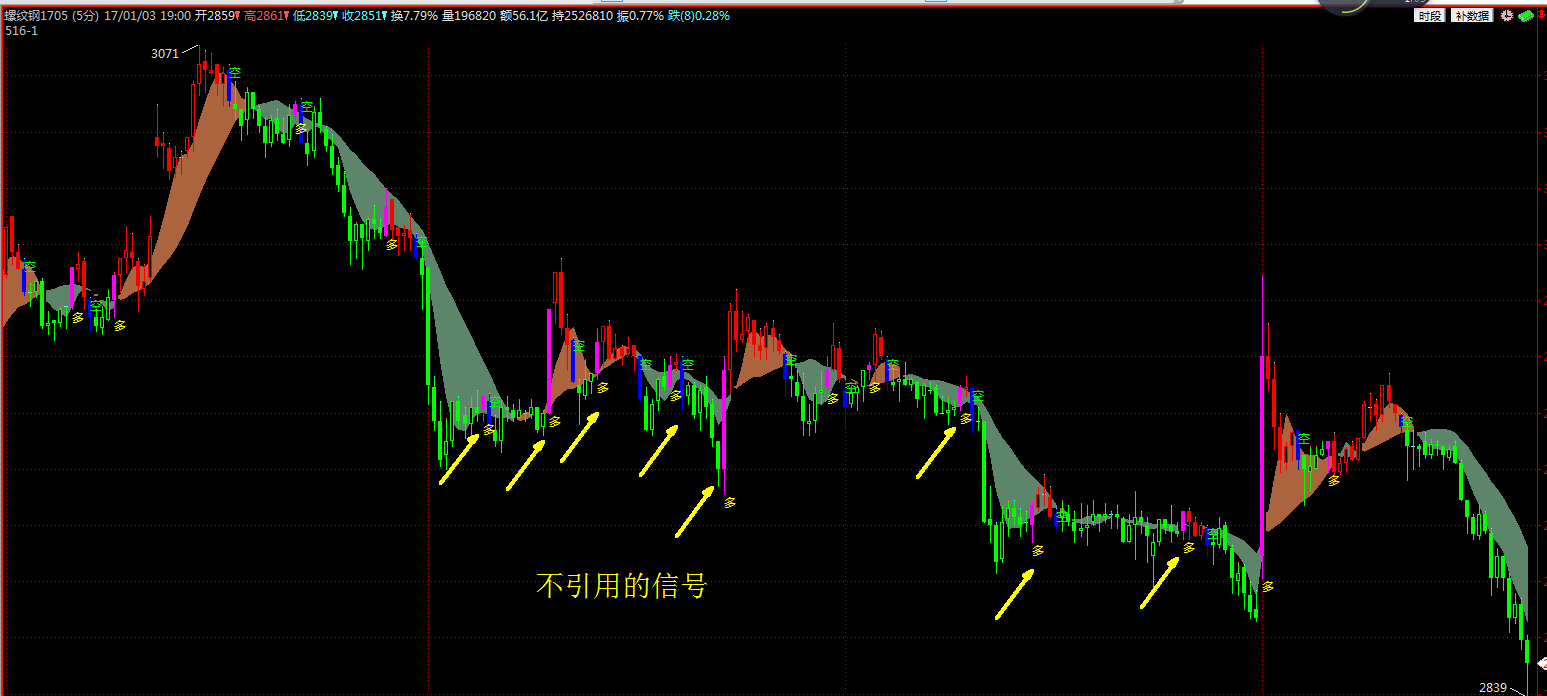Click the 516-1 indicator name

tap(22, 31)
